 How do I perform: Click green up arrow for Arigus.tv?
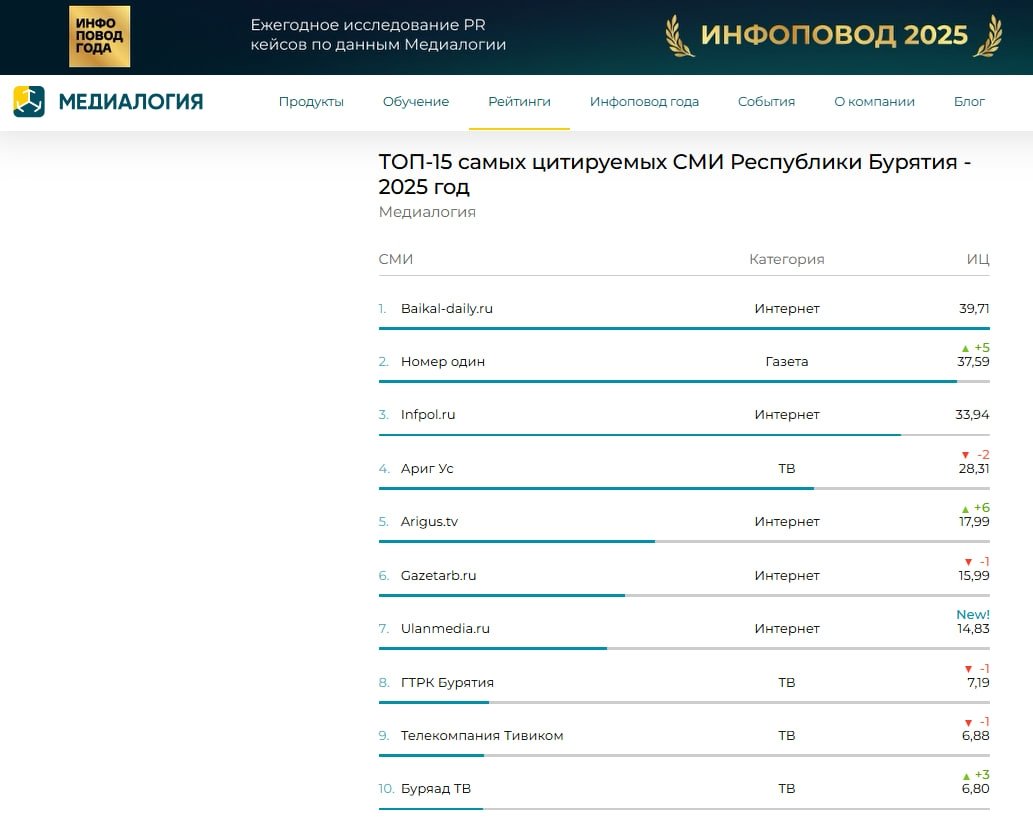[965, 509]
